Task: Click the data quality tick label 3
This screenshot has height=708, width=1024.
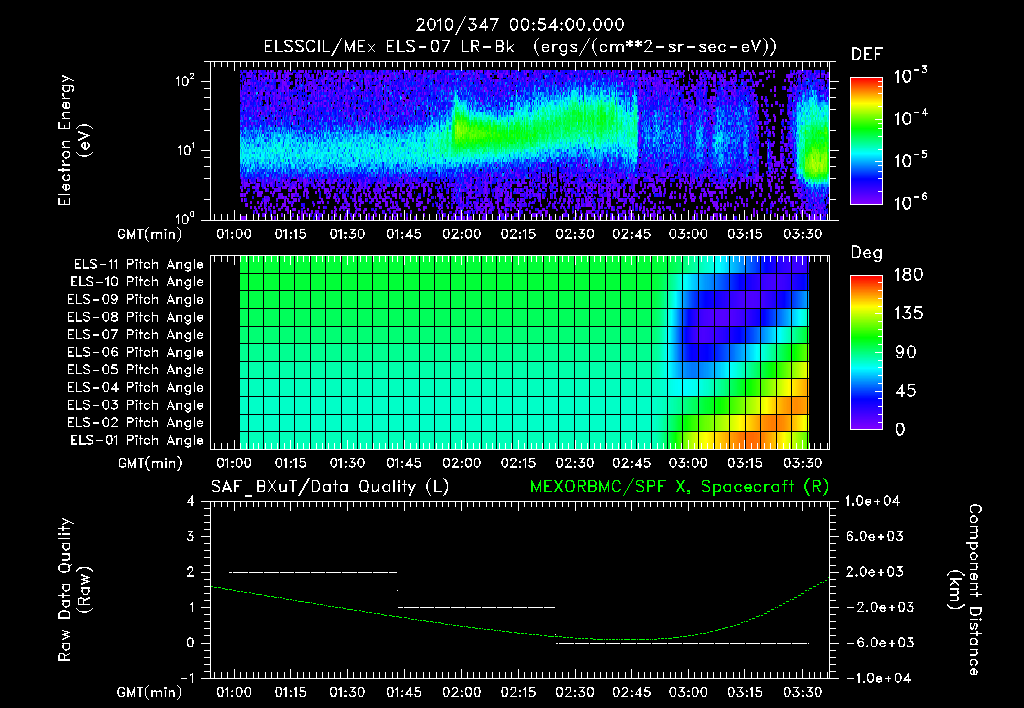Action: pos(190,537)
